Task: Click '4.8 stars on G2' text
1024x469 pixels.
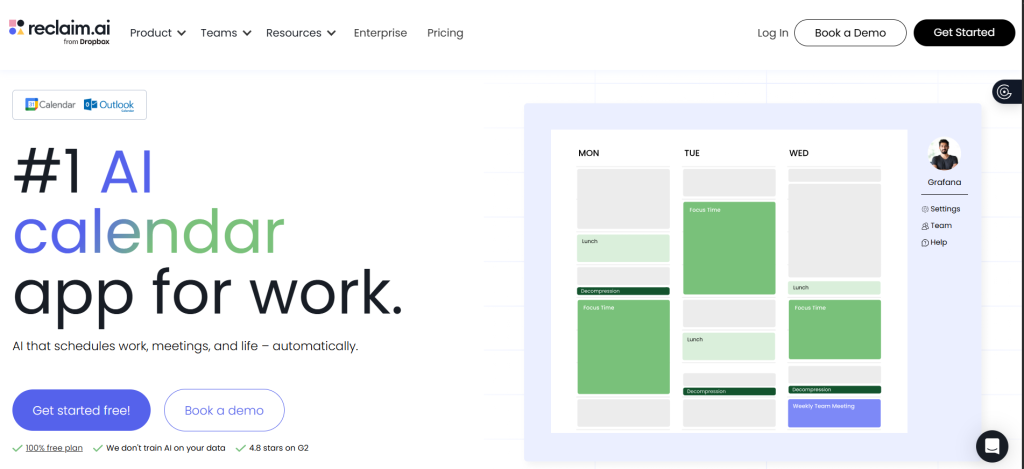Action: click(279, 448)
